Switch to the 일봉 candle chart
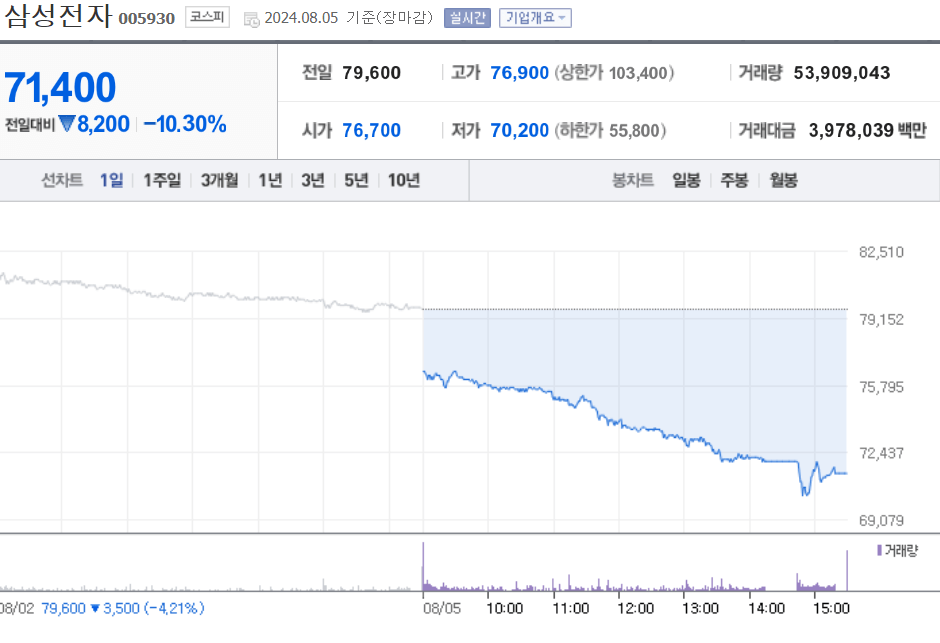 pyautogui.click(x=686, y=180)
